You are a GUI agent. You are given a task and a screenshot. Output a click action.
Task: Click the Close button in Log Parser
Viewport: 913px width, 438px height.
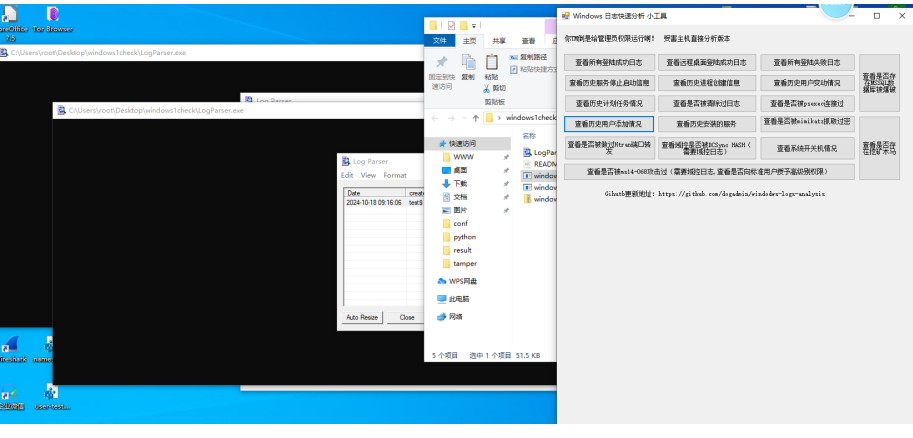click(407, 317)
